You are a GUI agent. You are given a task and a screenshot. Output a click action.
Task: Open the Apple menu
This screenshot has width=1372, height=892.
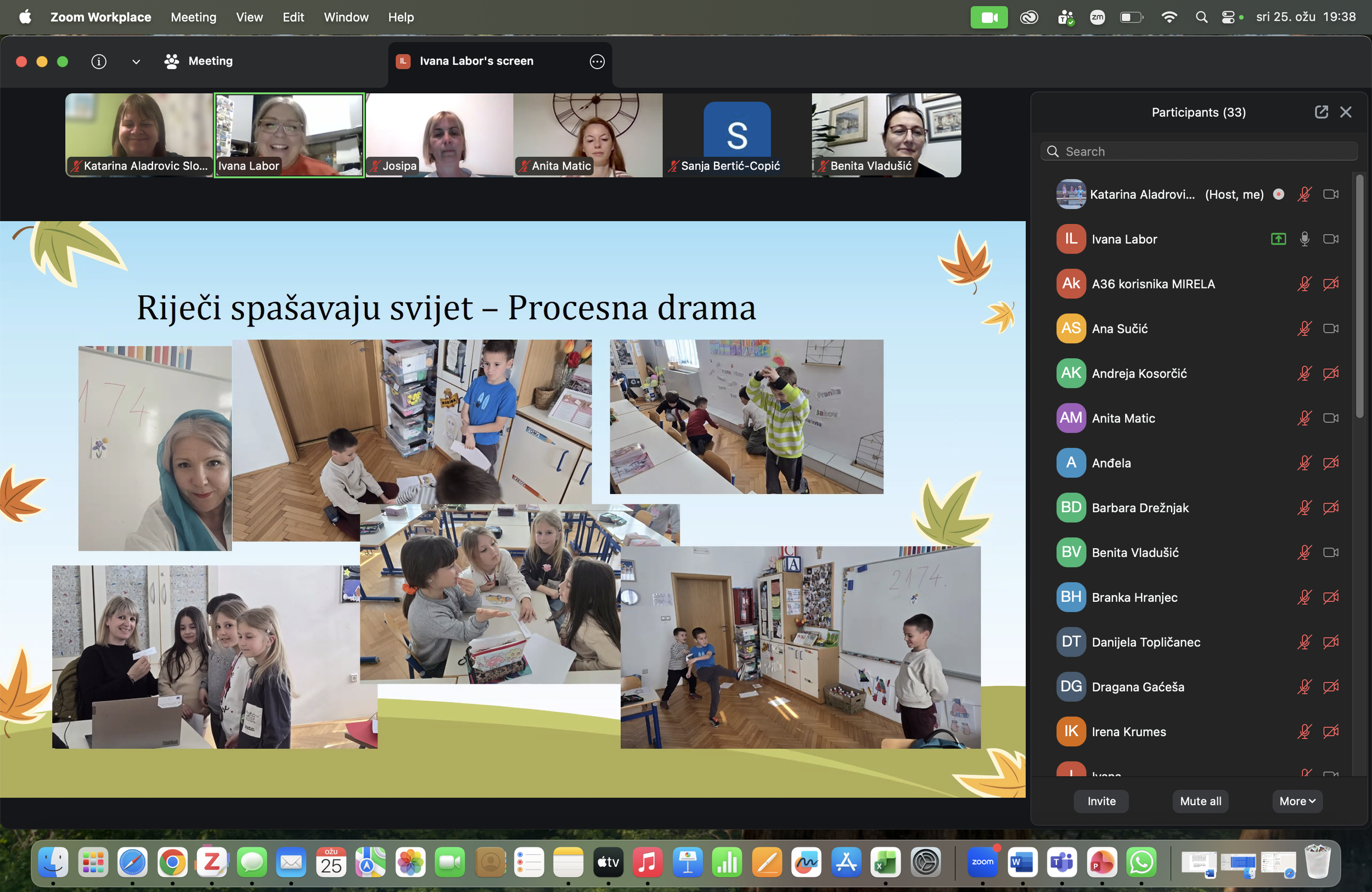[25, 18]
